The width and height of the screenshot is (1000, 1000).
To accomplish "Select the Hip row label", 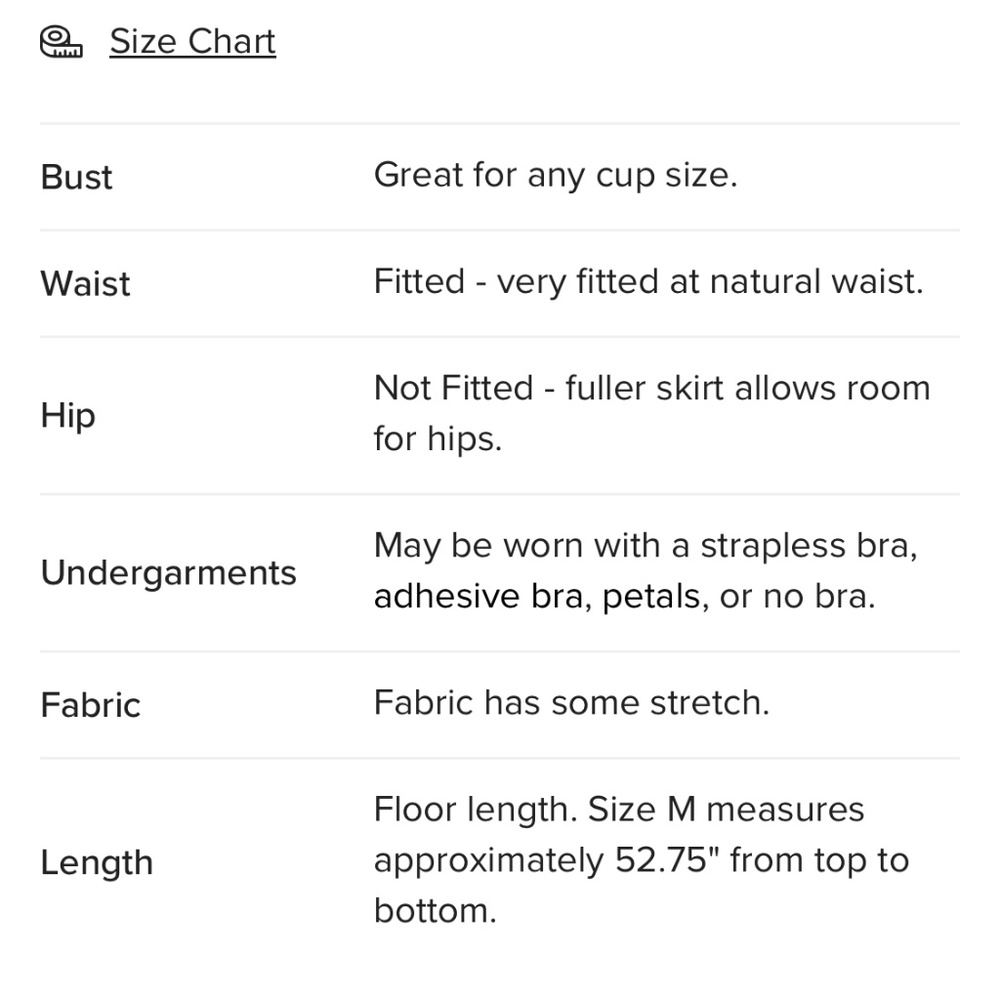I will [x=68, y=416].
